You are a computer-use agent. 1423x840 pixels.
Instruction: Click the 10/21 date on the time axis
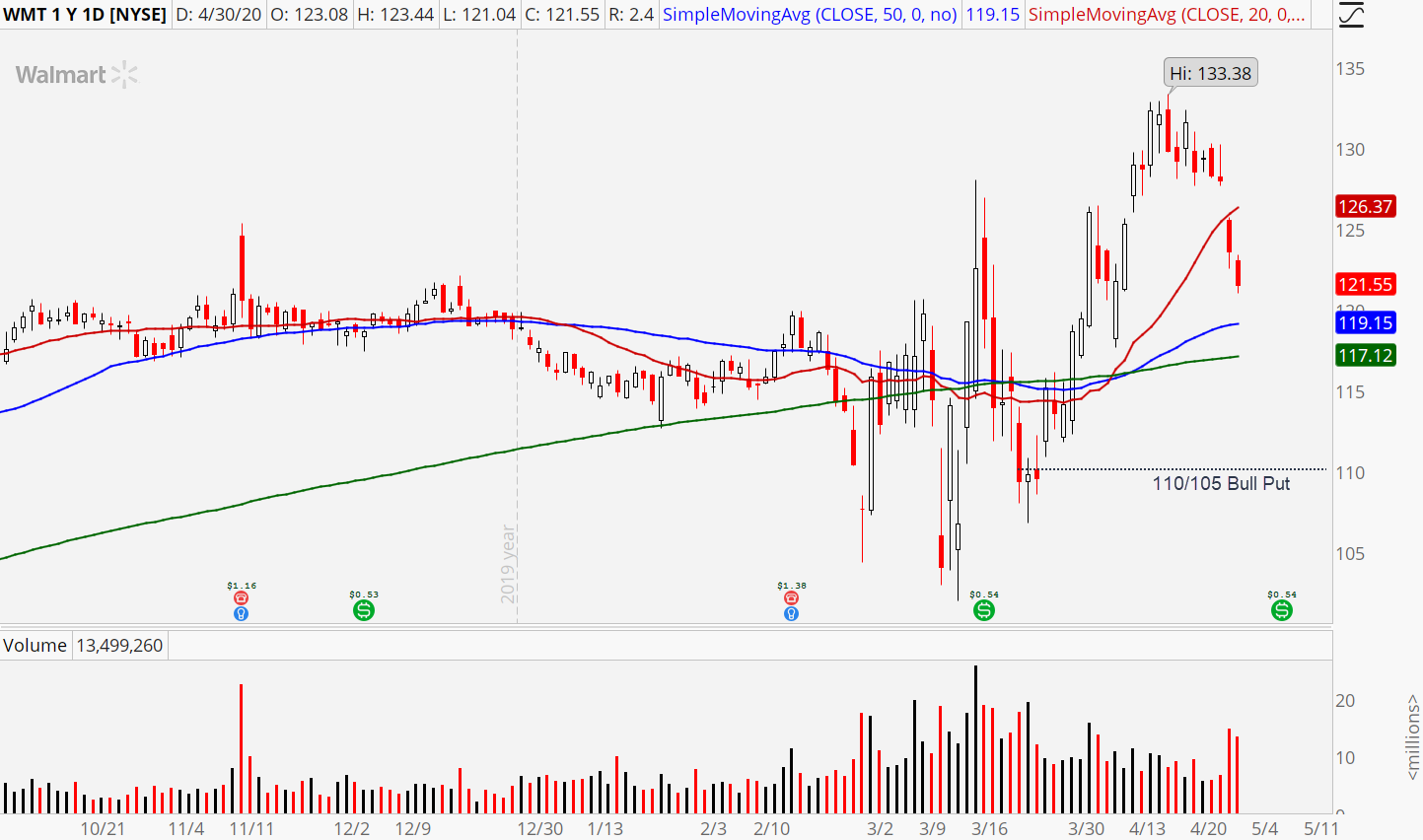click(x=103, y=828)
